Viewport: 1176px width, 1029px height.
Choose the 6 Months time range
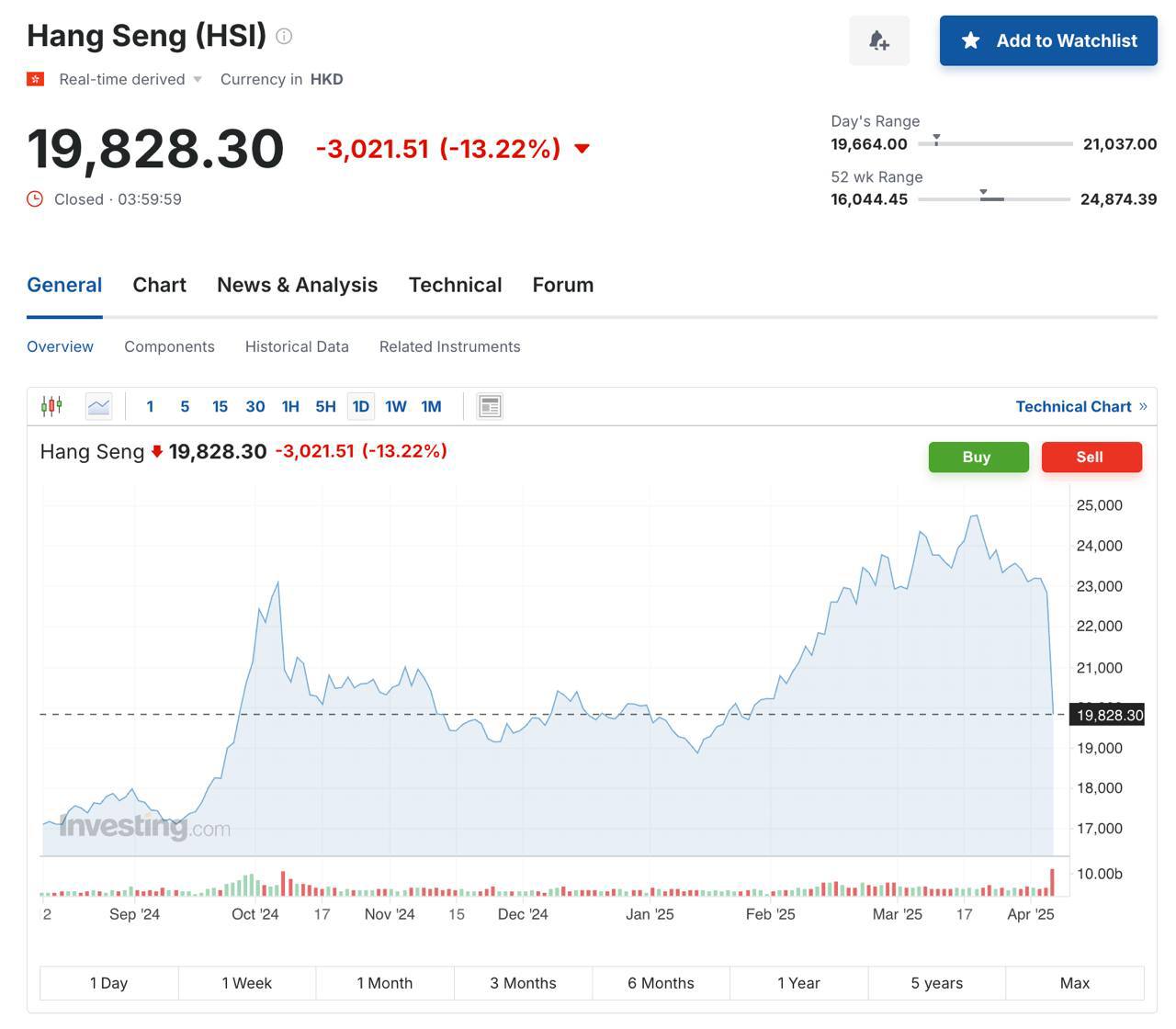point(661,983)
